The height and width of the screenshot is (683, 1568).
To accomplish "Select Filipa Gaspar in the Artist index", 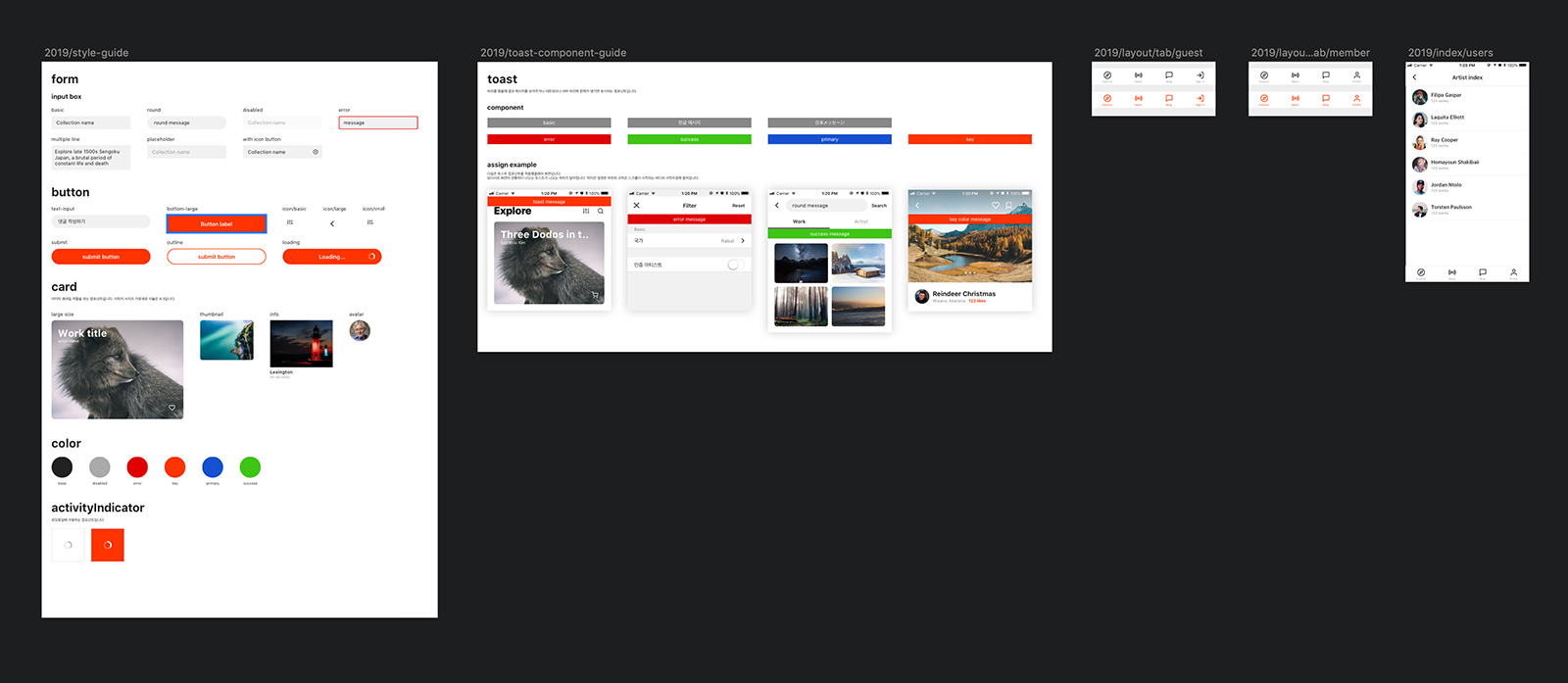I will pyautogui.click(x=1445, y=96).
